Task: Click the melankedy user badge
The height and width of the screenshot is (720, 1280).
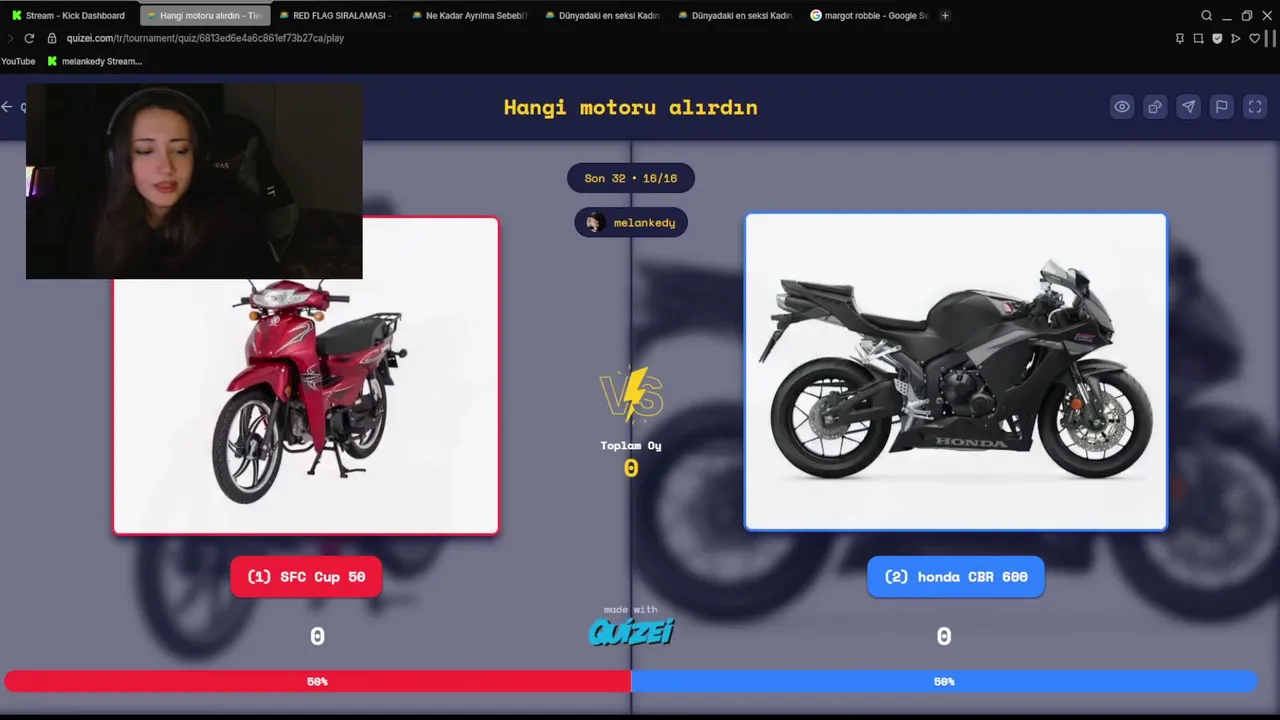Action: pyautogui.click(x=631, y=223)
